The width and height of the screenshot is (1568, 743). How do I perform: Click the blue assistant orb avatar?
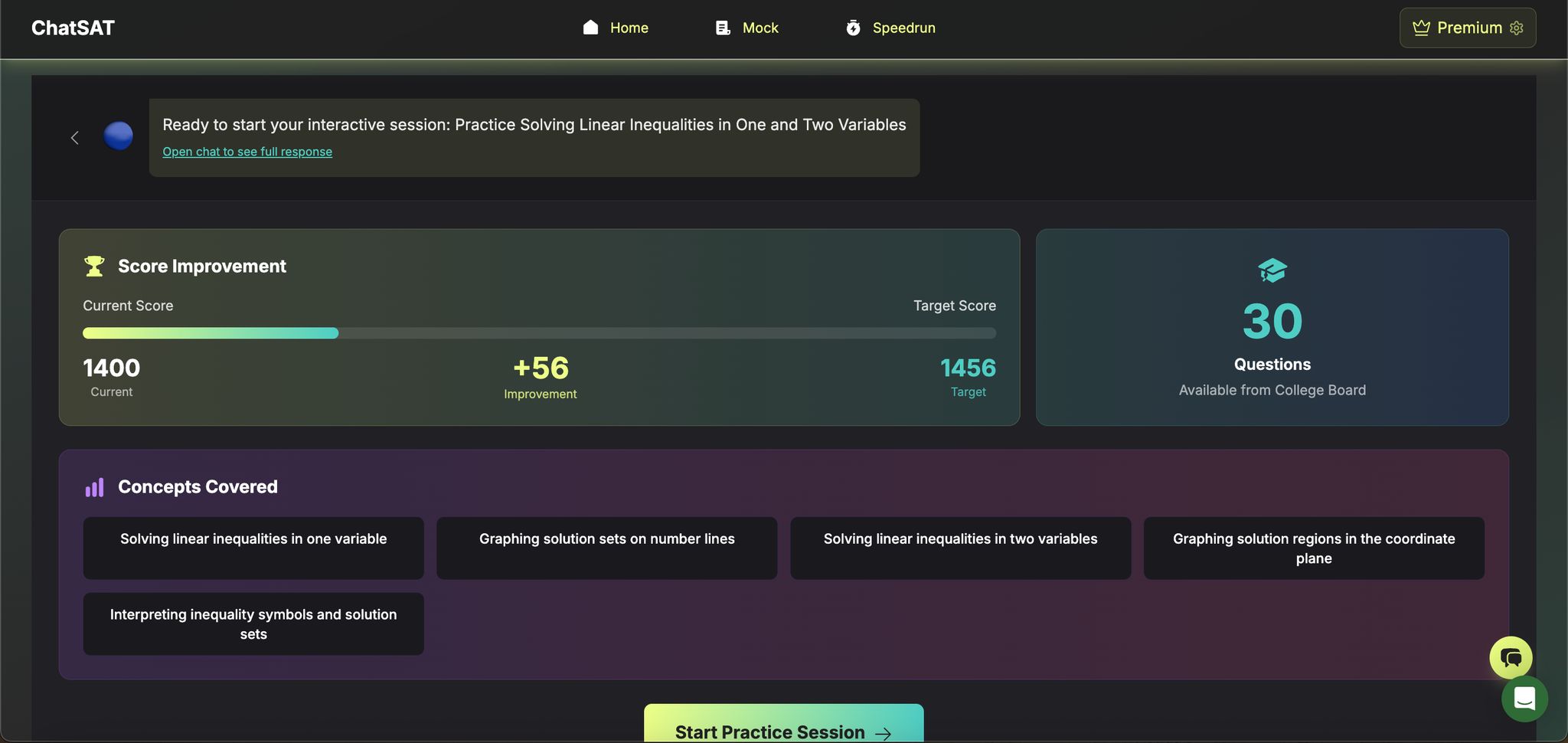tap(118, 136)
